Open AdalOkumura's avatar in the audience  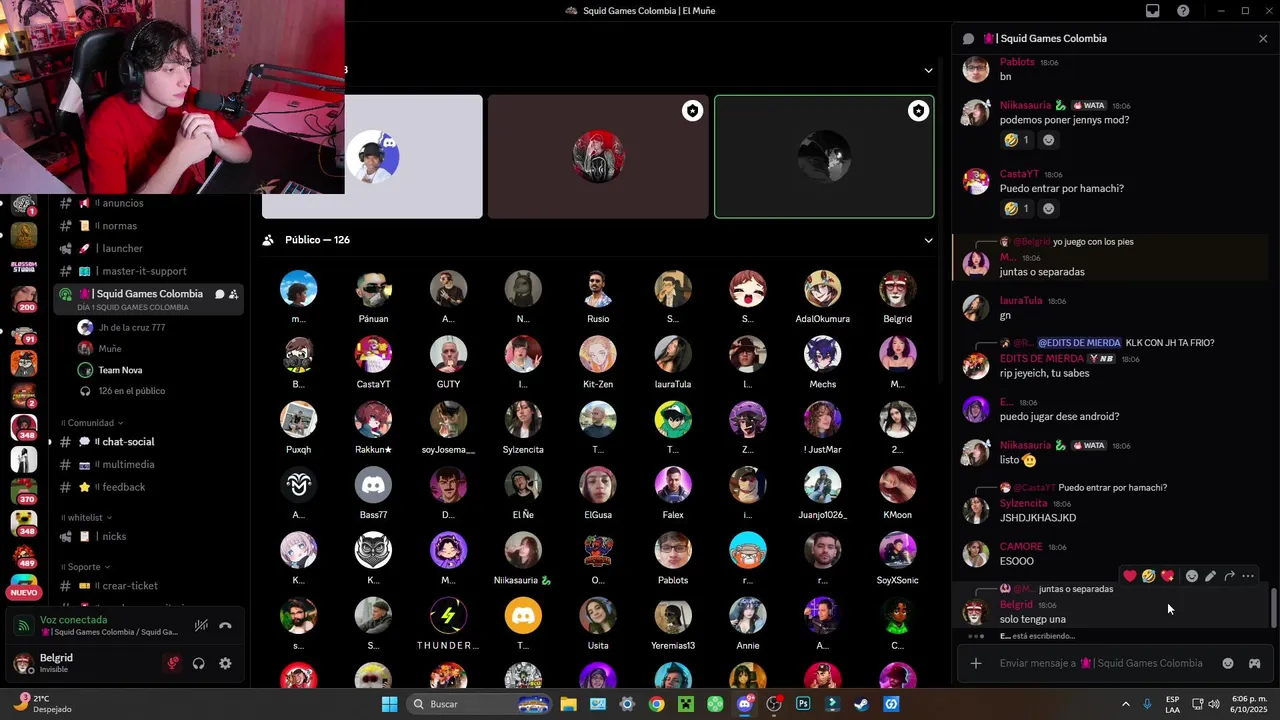tap(823, 289)
